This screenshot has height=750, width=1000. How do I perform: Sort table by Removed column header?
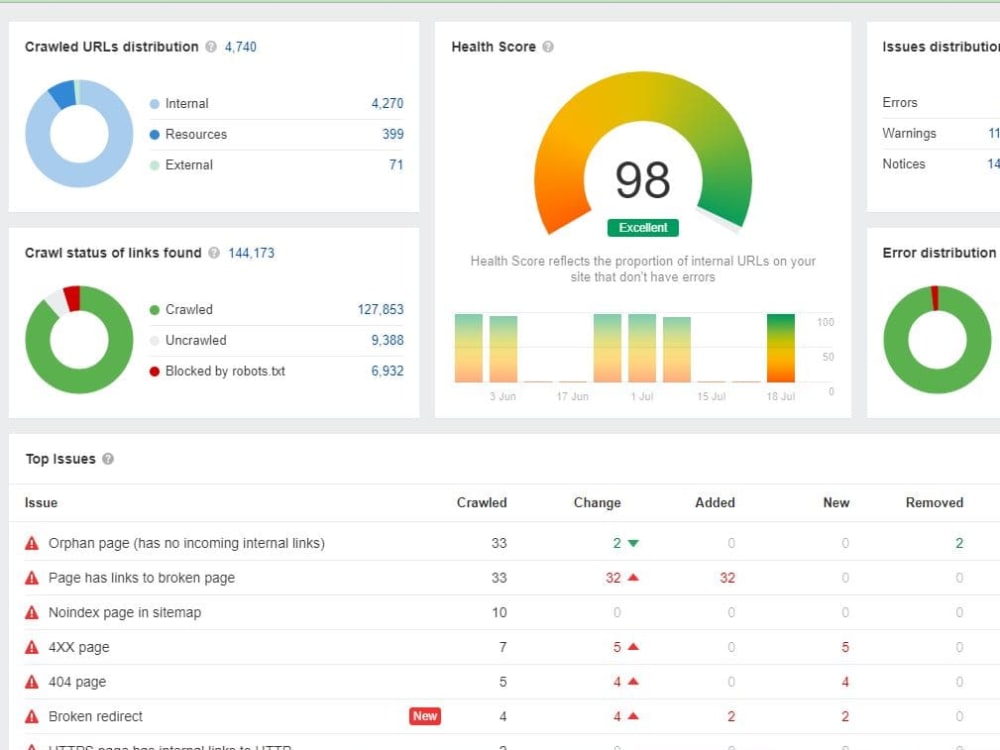934,503
